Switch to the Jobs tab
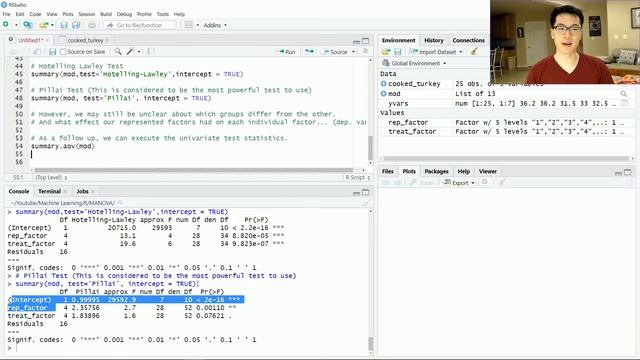640x360 pixels. point(82,191)
